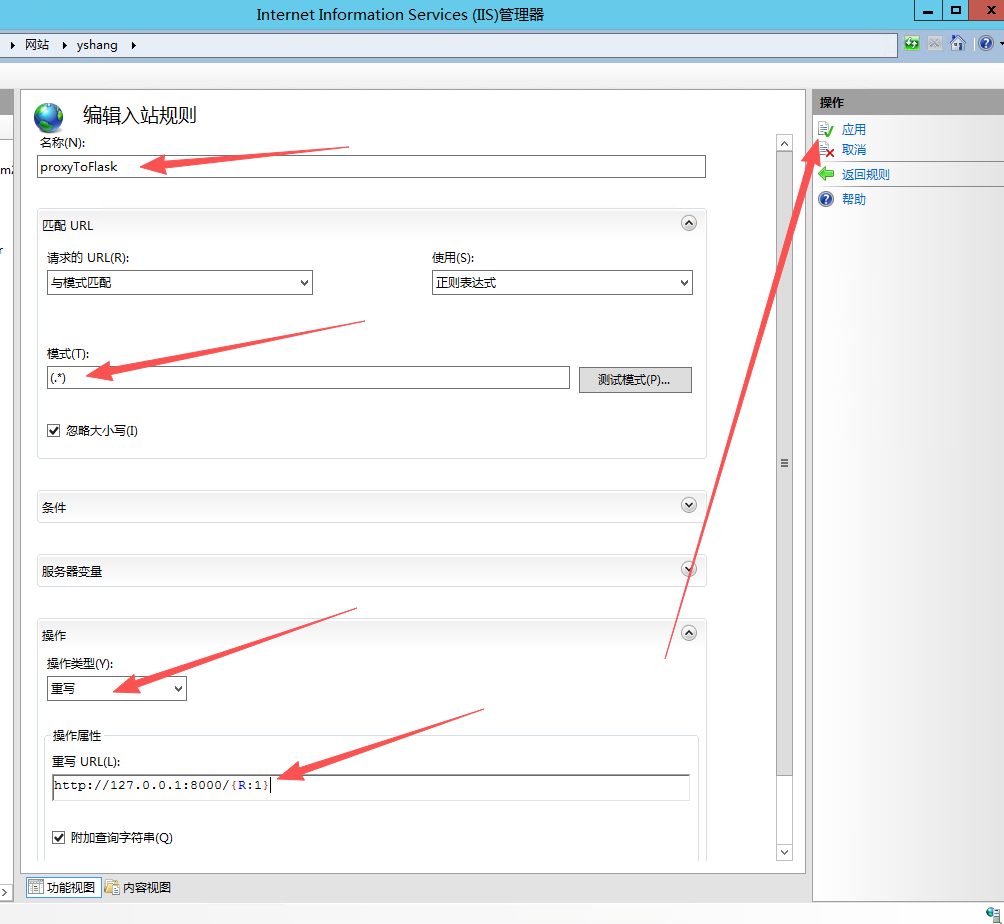1004x924 pixels.
Task: Click the network status icon in the status bar
Action: pyautogui.click(x=994, y=914)
